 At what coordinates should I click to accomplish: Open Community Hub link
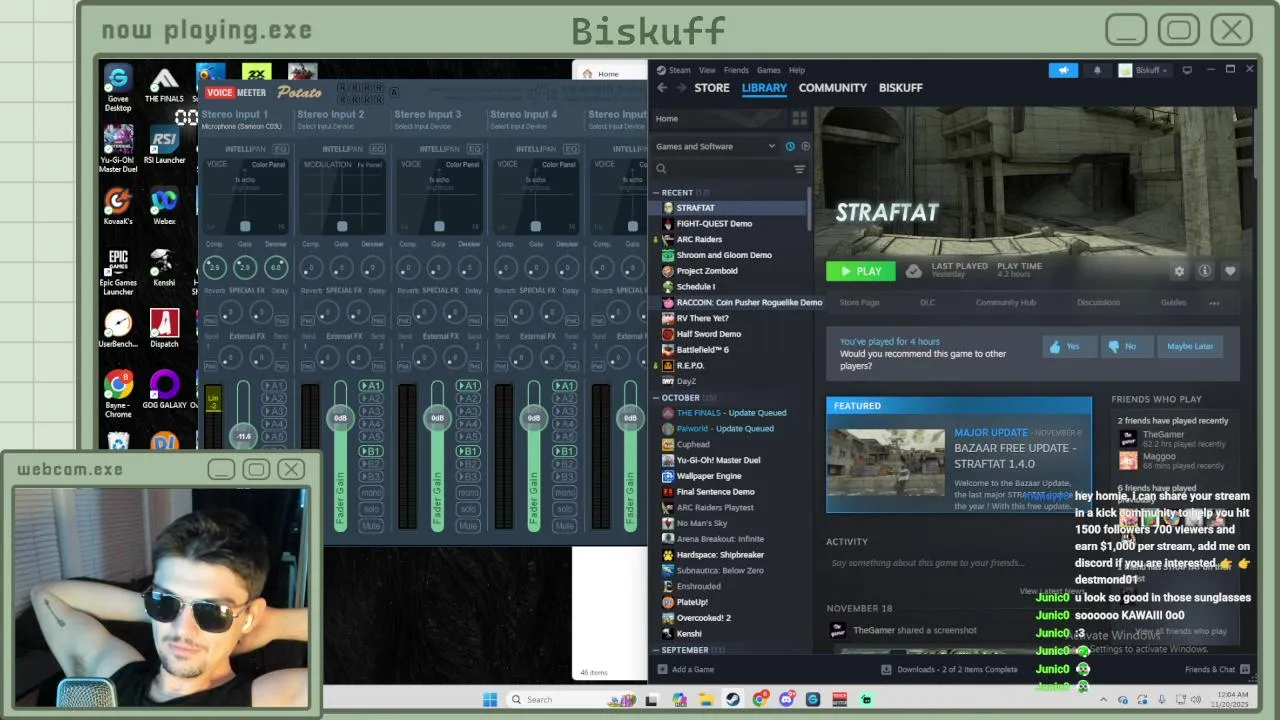pos(1005,303)
